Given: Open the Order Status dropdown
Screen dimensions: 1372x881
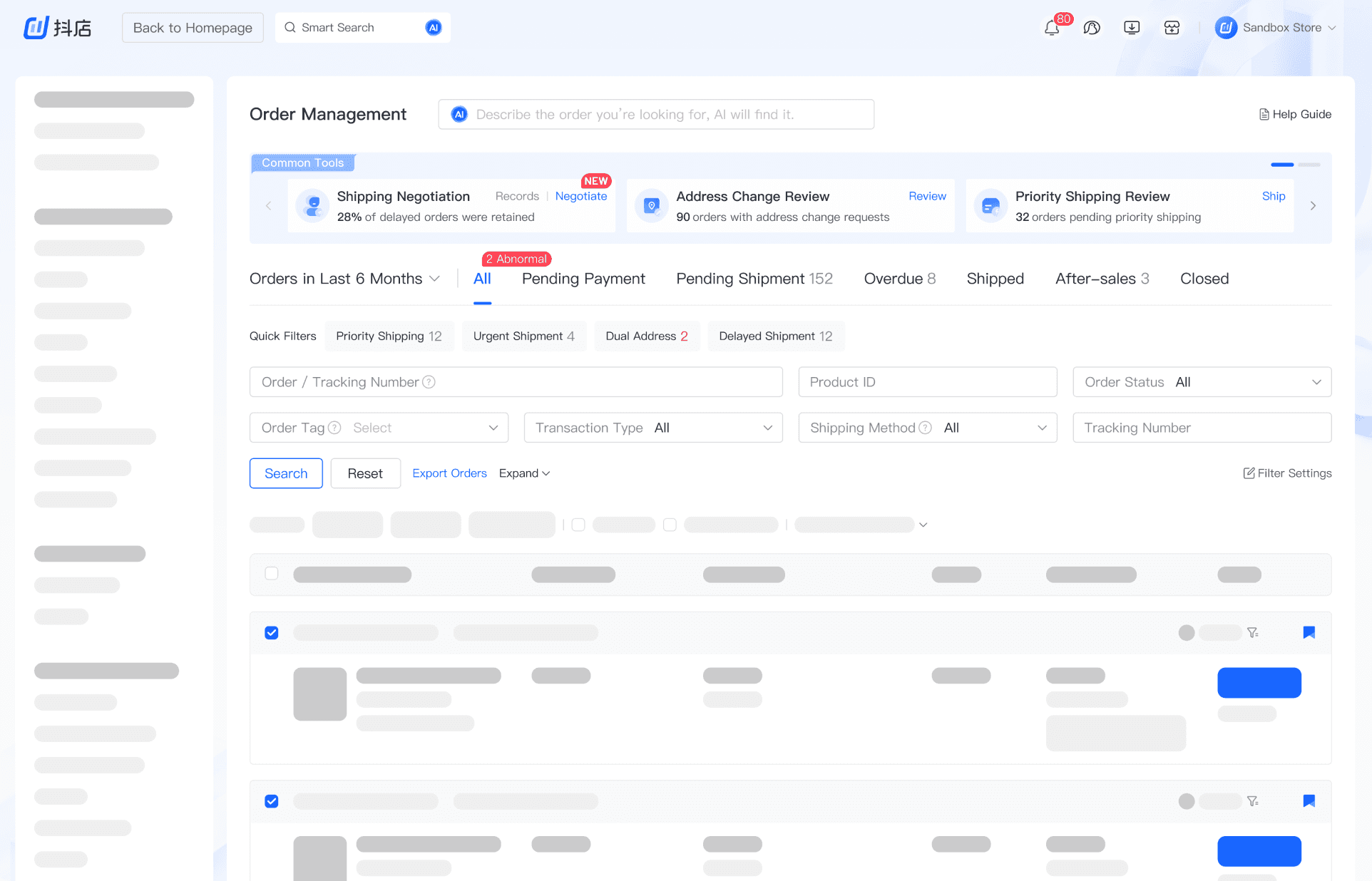Looking at the screenshot, I should tap(1202, 382).
